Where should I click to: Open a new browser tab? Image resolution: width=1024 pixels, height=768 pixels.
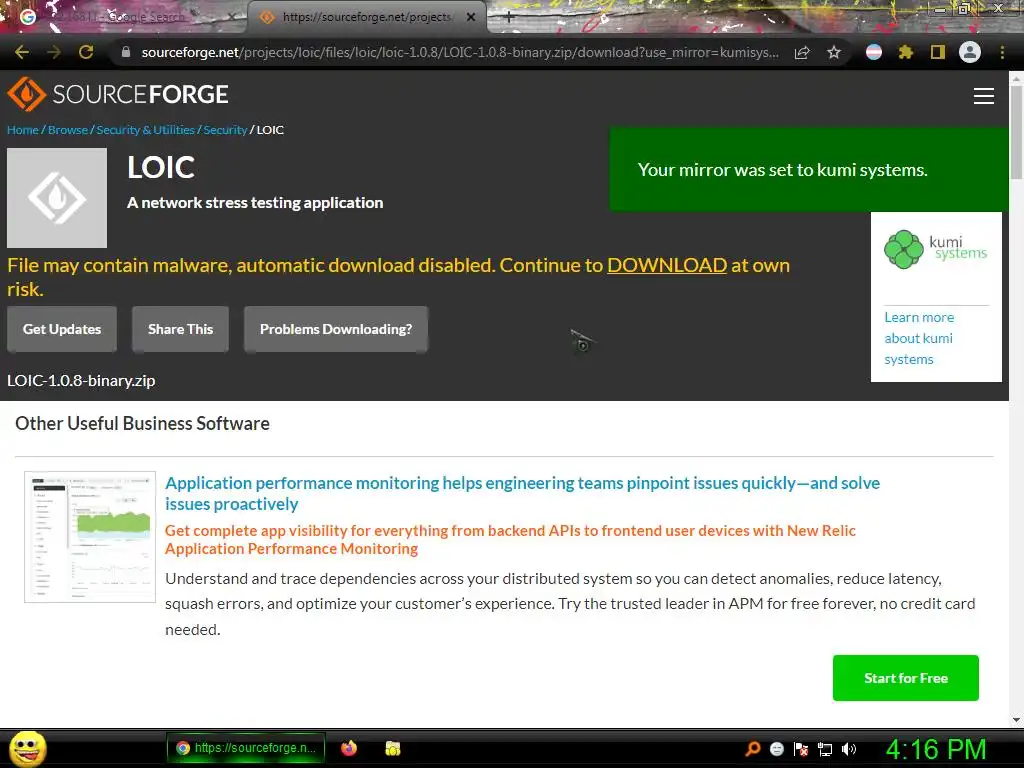pos(509,18)
